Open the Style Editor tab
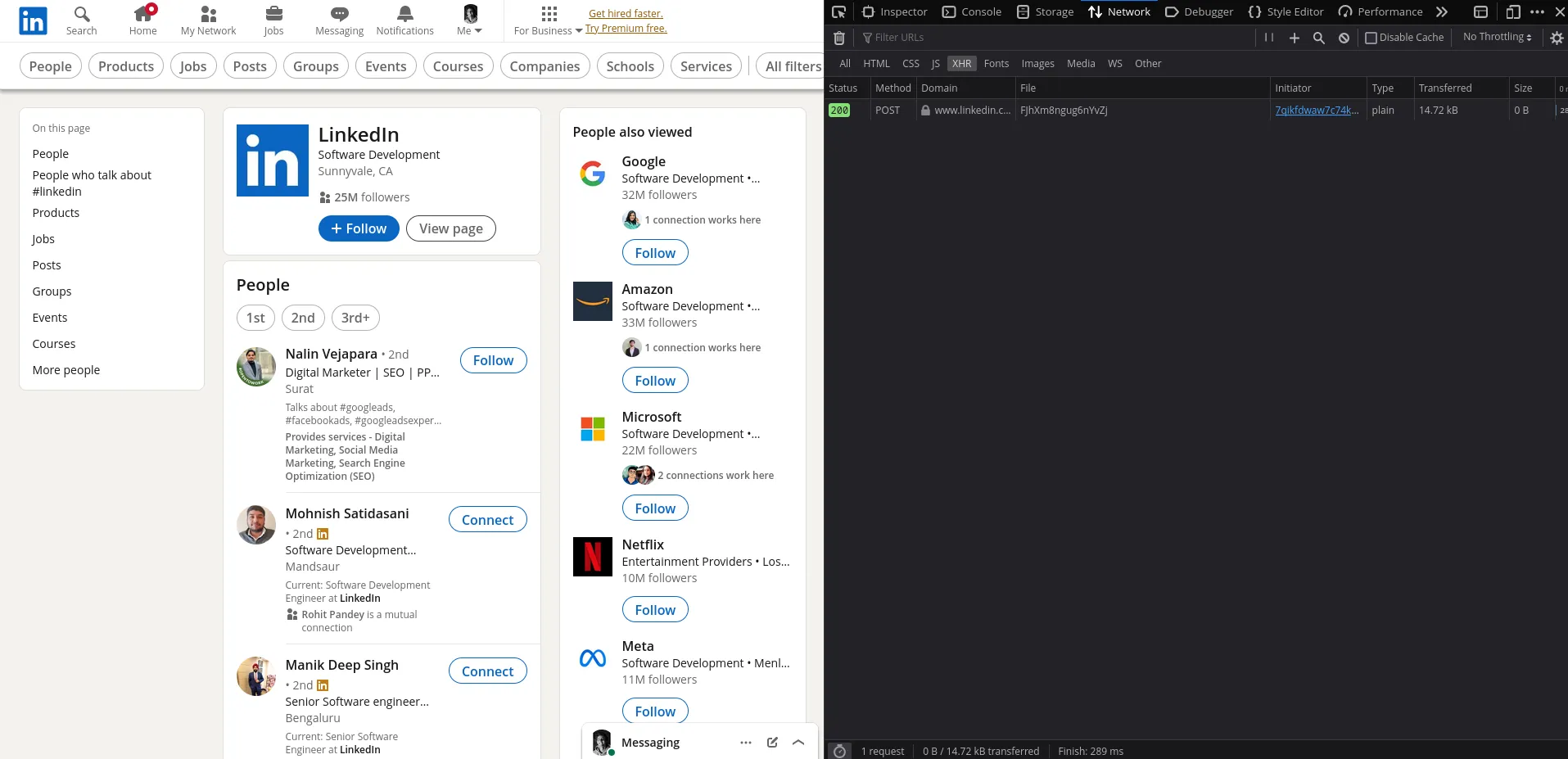 pyautogui.click(x=1286, y=12)
